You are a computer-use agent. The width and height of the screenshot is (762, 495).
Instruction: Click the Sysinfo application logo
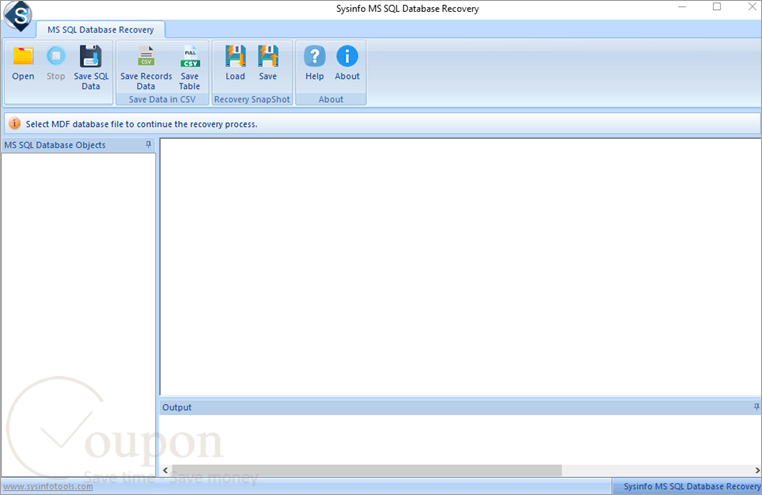tap(18, 16)
